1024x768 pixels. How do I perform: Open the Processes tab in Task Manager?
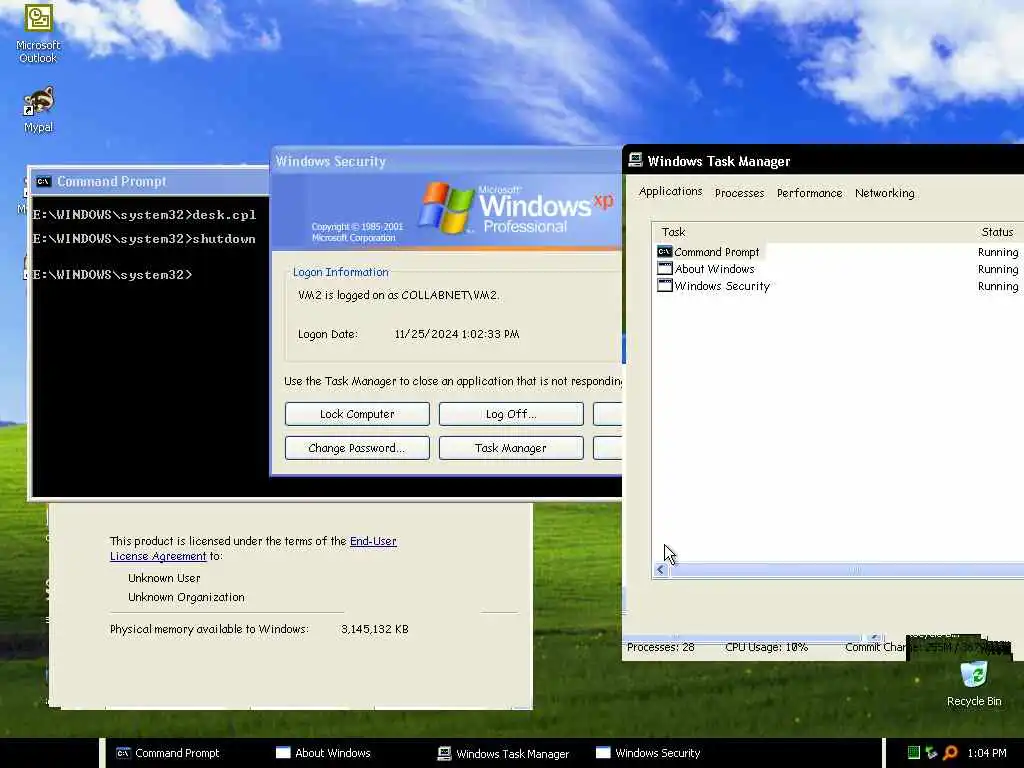[739, 193]
